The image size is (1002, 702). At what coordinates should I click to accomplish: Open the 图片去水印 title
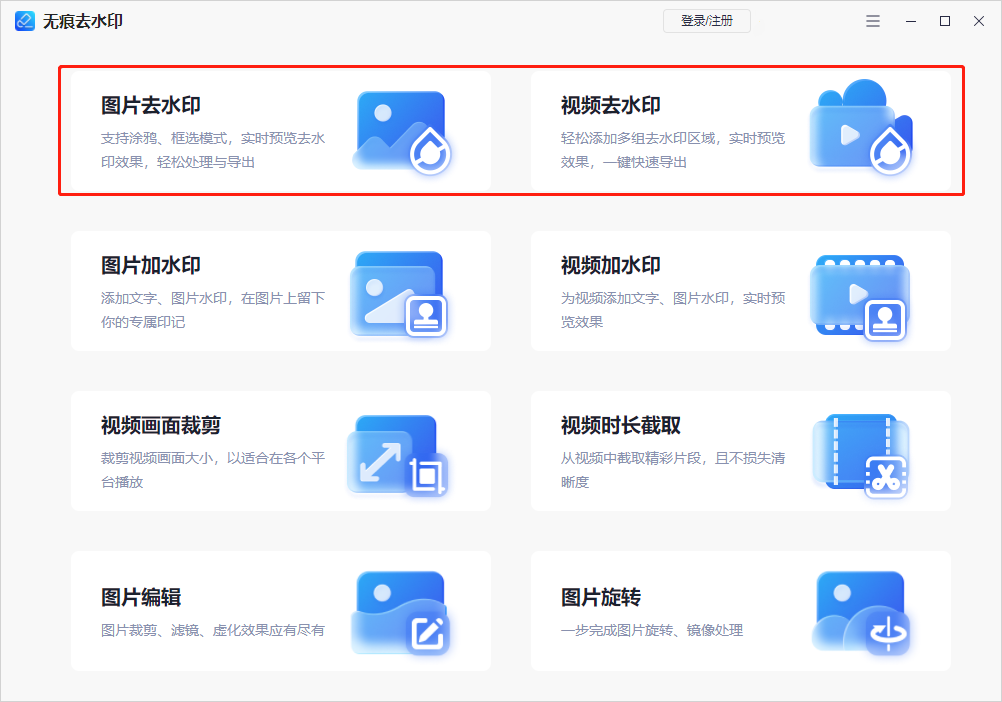click(151, 105)
